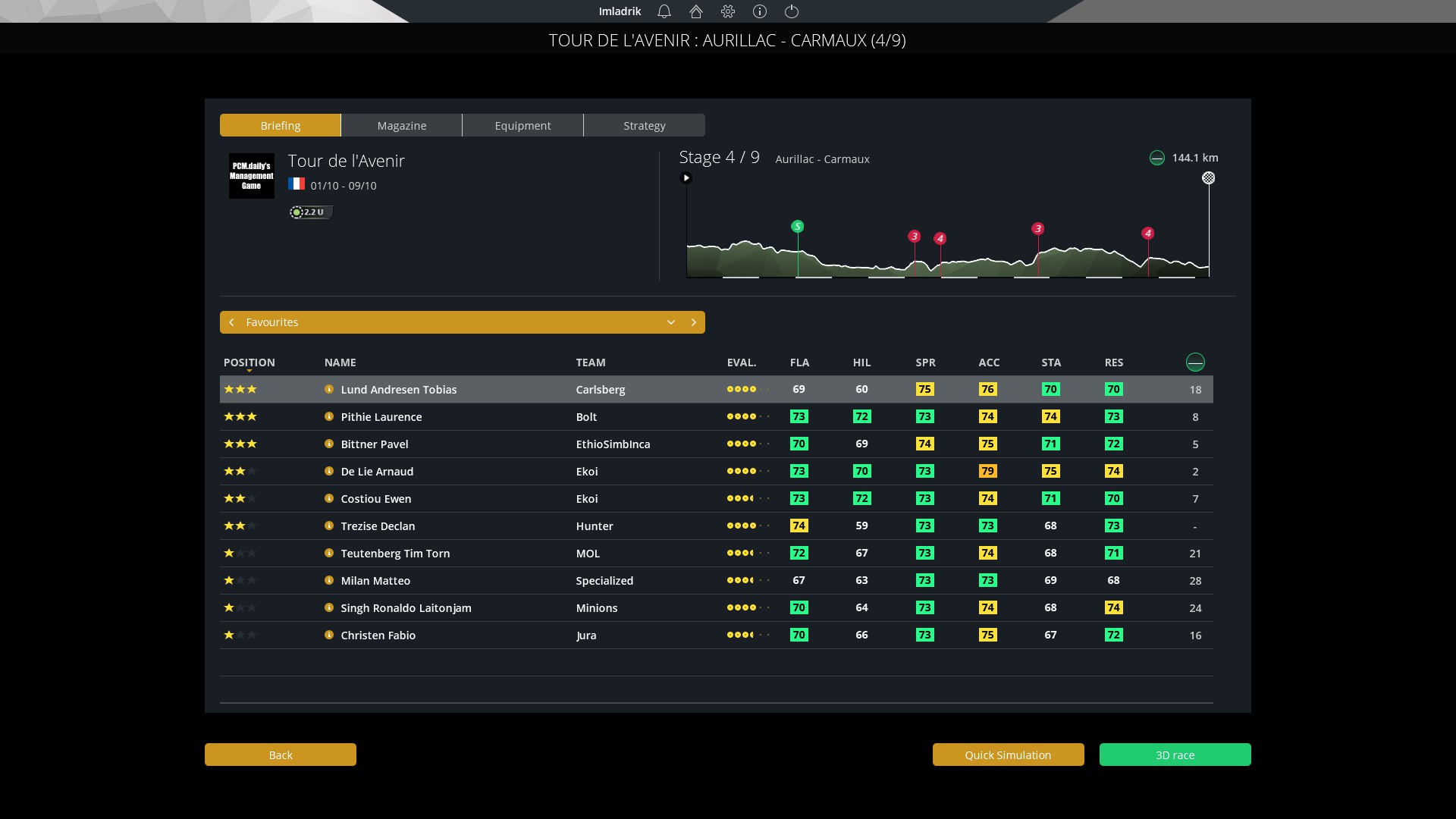This screenshot has height=819, width=1456.
Task: Click the 2.2 U race class badge
Action: point(311,212)
